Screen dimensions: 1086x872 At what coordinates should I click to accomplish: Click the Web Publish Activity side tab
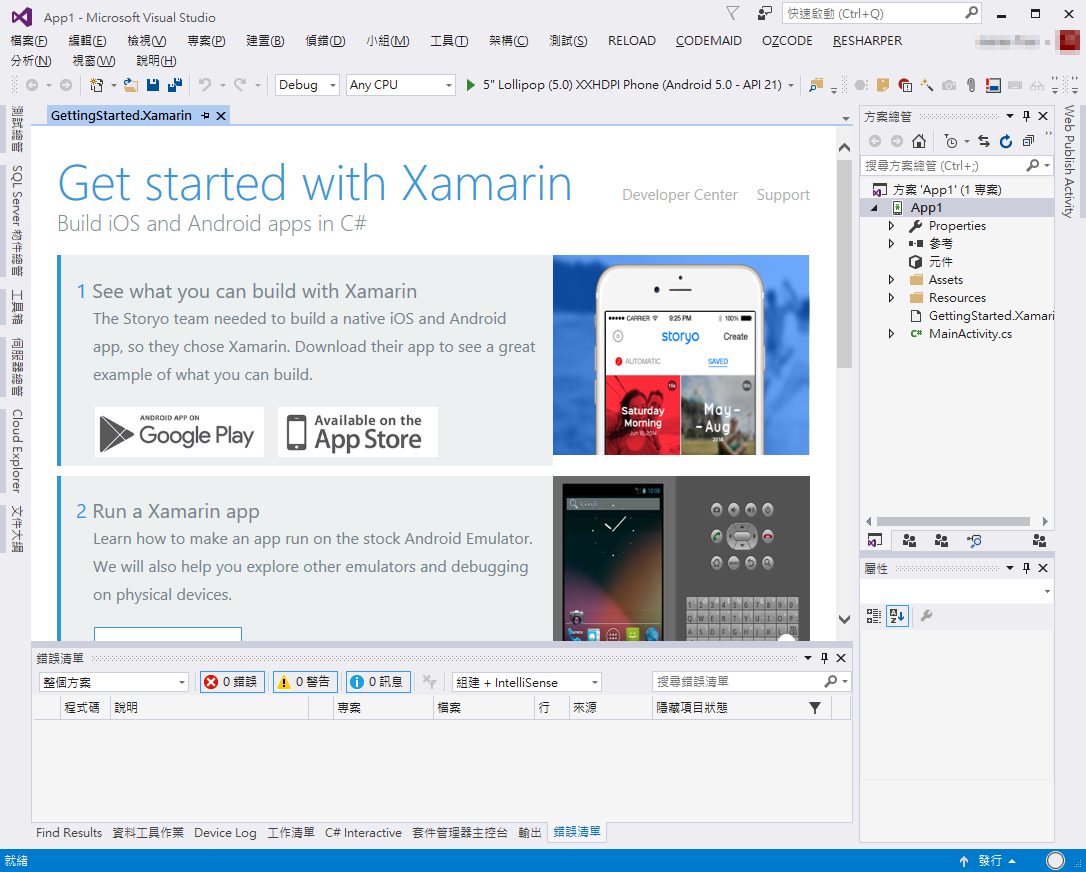coord(1069,161)
